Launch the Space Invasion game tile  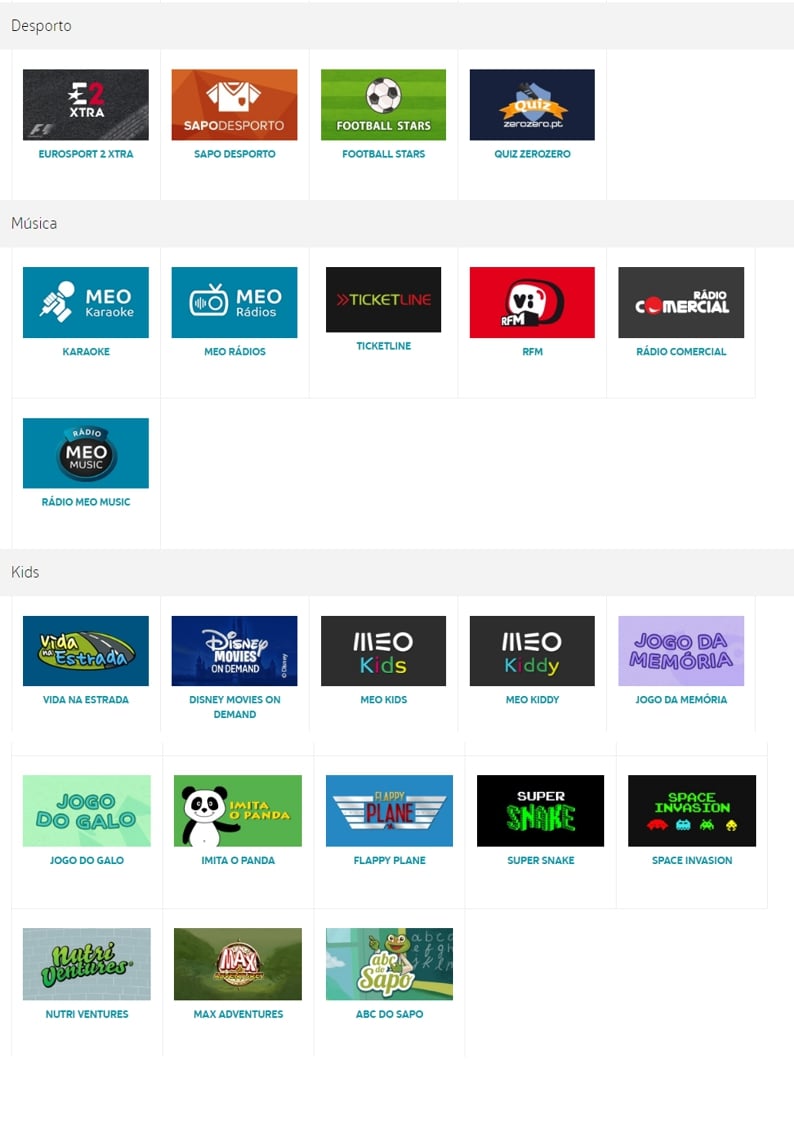click(692, 811)
